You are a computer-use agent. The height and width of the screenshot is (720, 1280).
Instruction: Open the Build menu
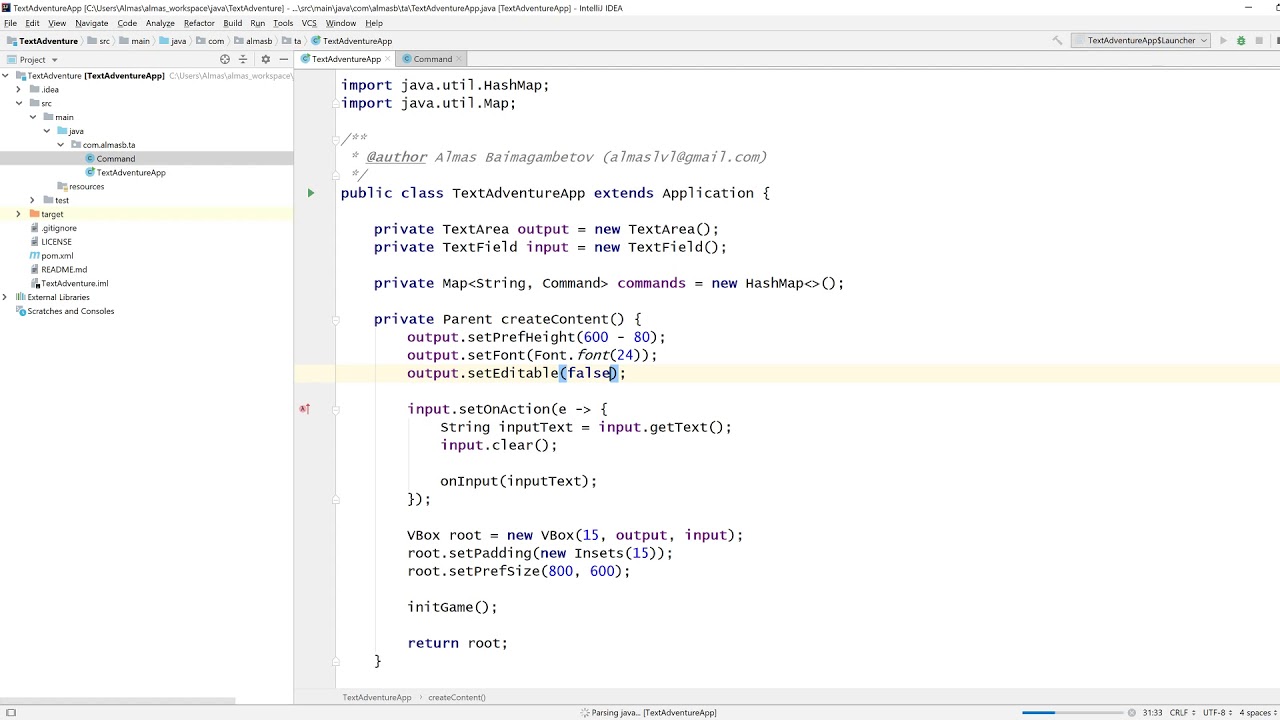[233, 23]
